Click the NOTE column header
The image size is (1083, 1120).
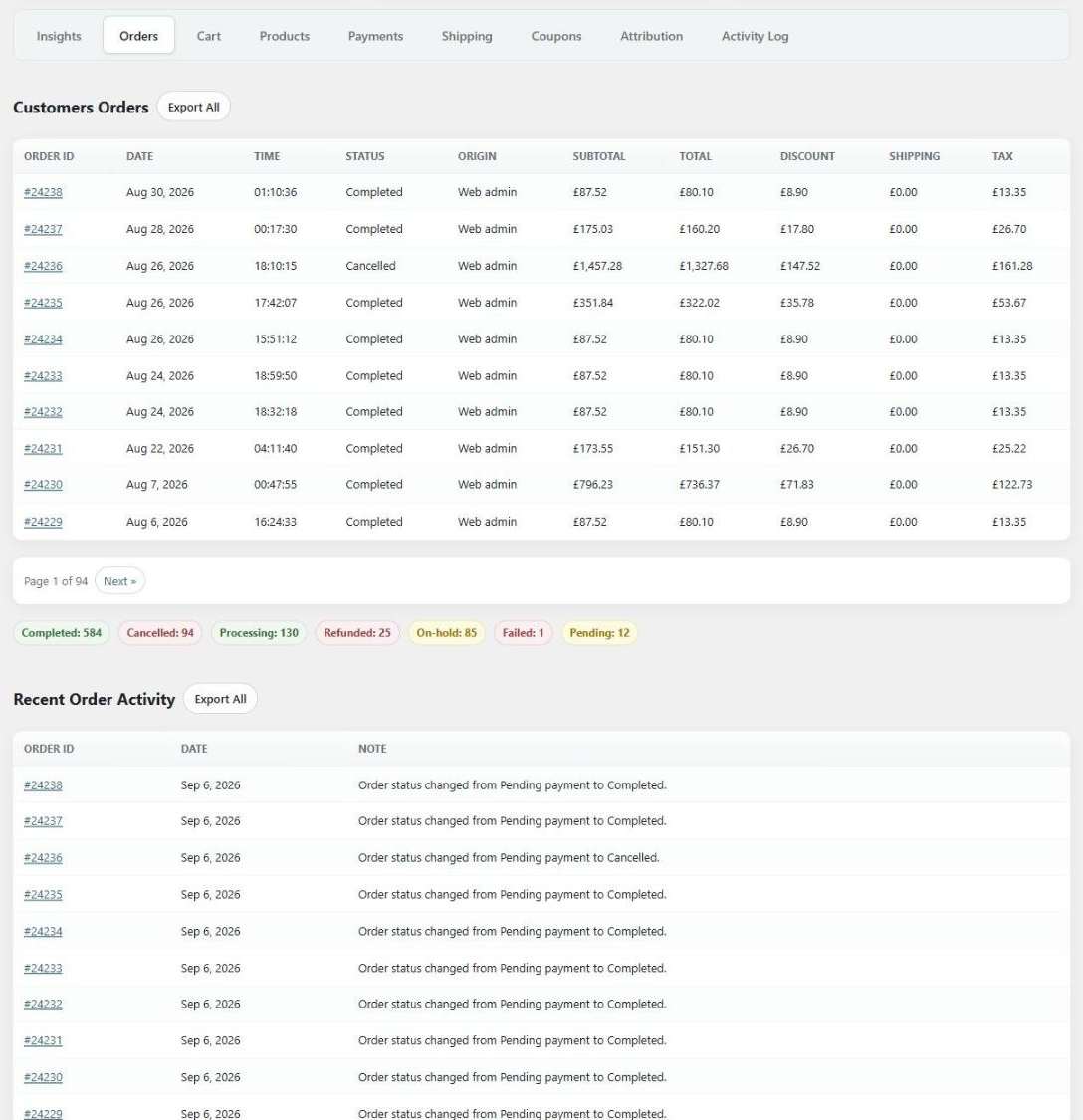pos(372,749)
